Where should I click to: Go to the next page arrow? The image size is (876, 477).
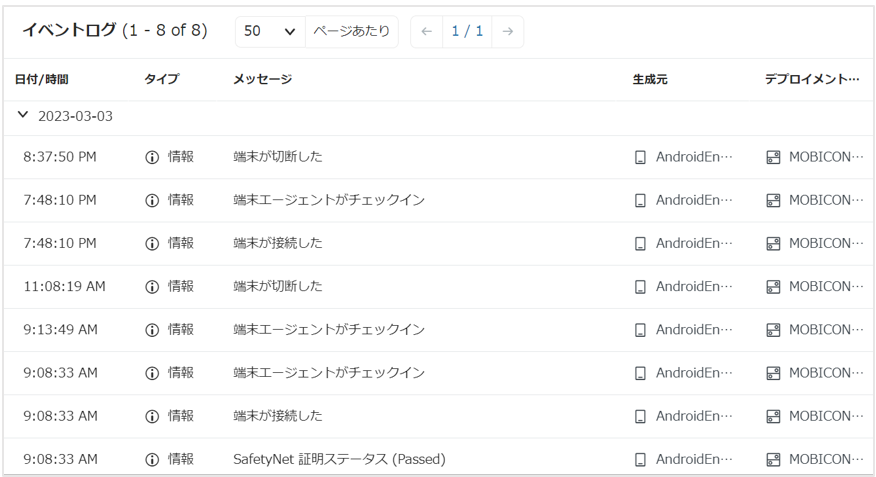[x=508, y=32]
